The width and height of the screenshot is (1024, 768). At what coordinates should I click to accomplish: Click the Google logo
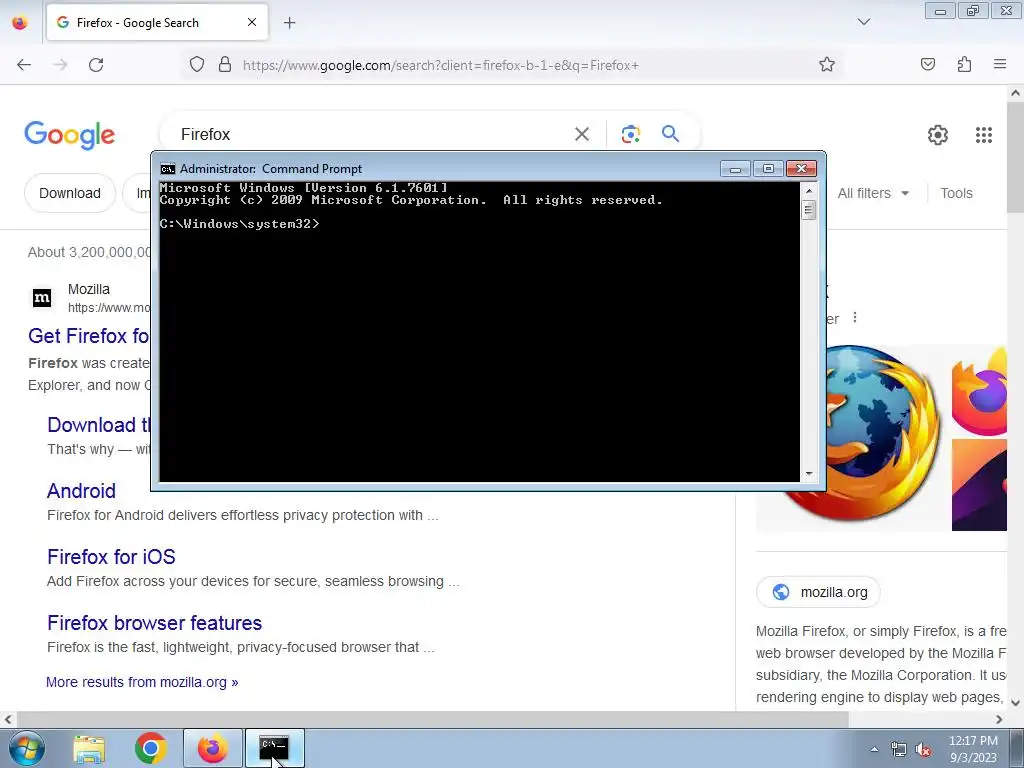(x=69, y=135)
